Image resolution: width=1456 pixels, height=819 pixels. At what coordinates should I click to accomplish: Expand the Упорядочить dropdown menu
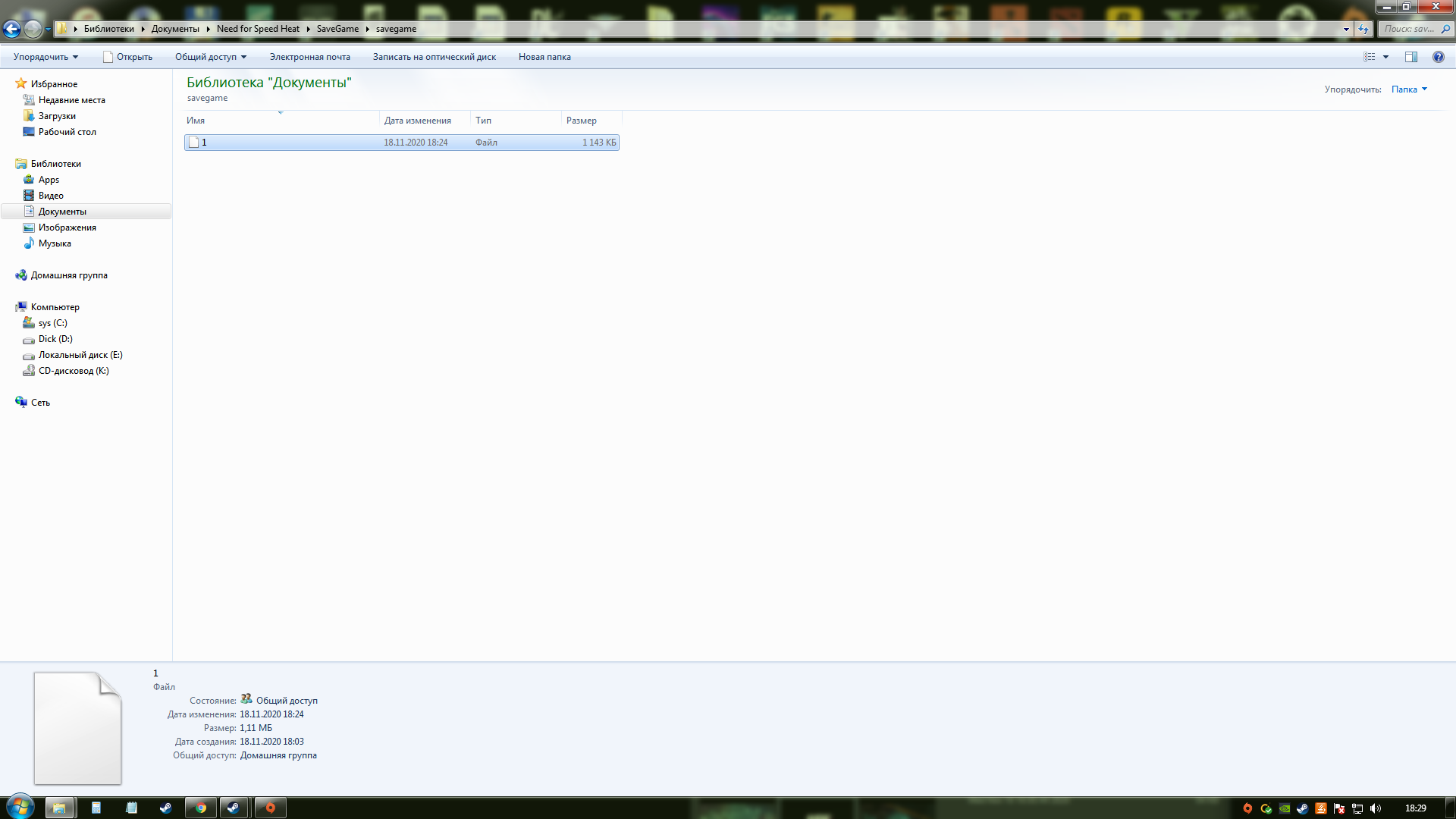tap(45, 57)
